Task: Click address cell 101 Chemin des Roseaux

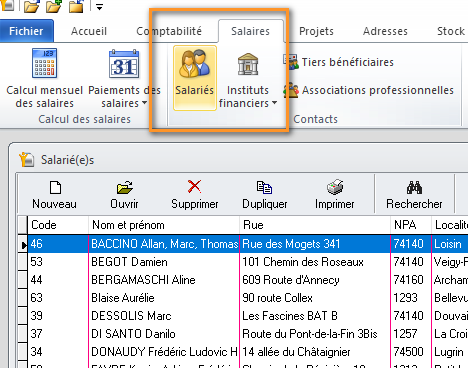Action: 315,262
